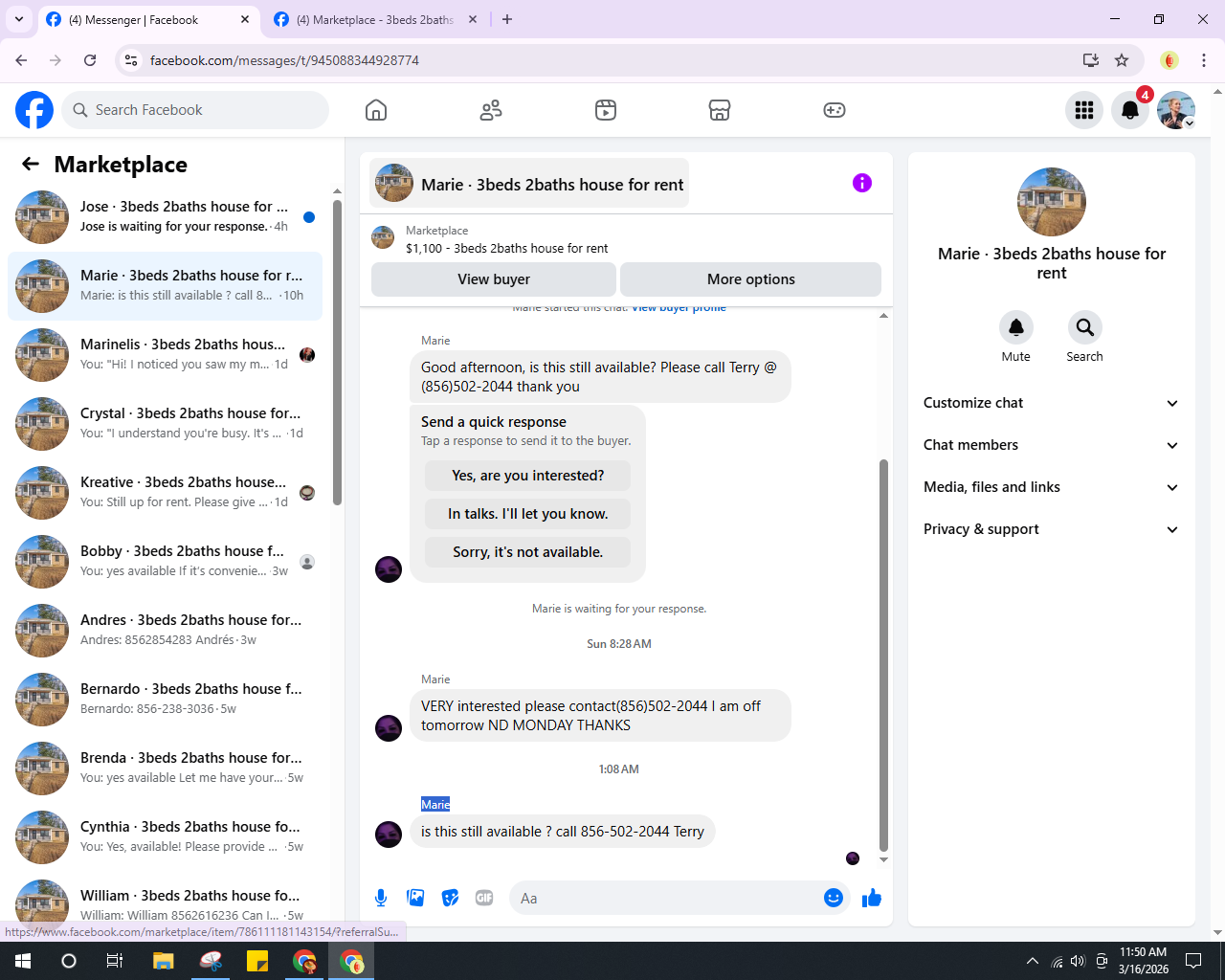Open Marie chat header listing title
Screen dimensions: 1225x980
tap(529, 184)
